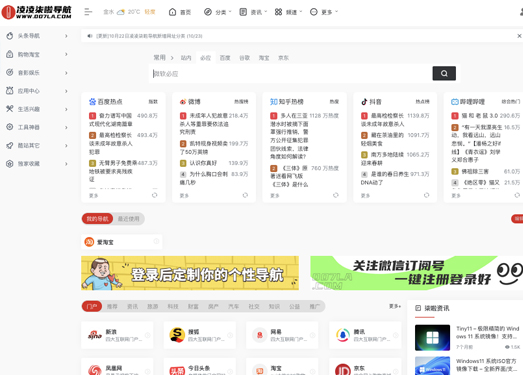Click the green WeChat subscription banner
The height and width of the screenshot is (375, 523).
coord(417,273)
